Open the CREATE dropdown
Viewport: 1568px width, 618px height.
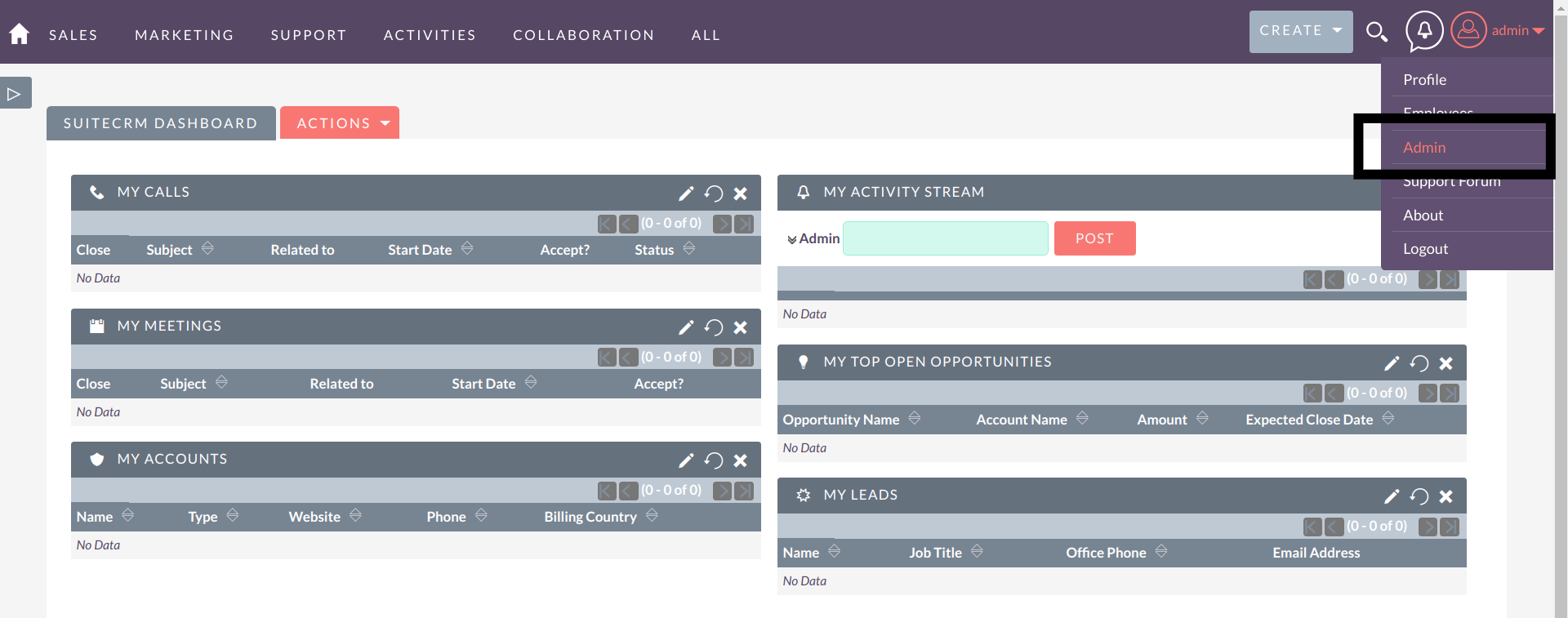(x=1301, y=31)
